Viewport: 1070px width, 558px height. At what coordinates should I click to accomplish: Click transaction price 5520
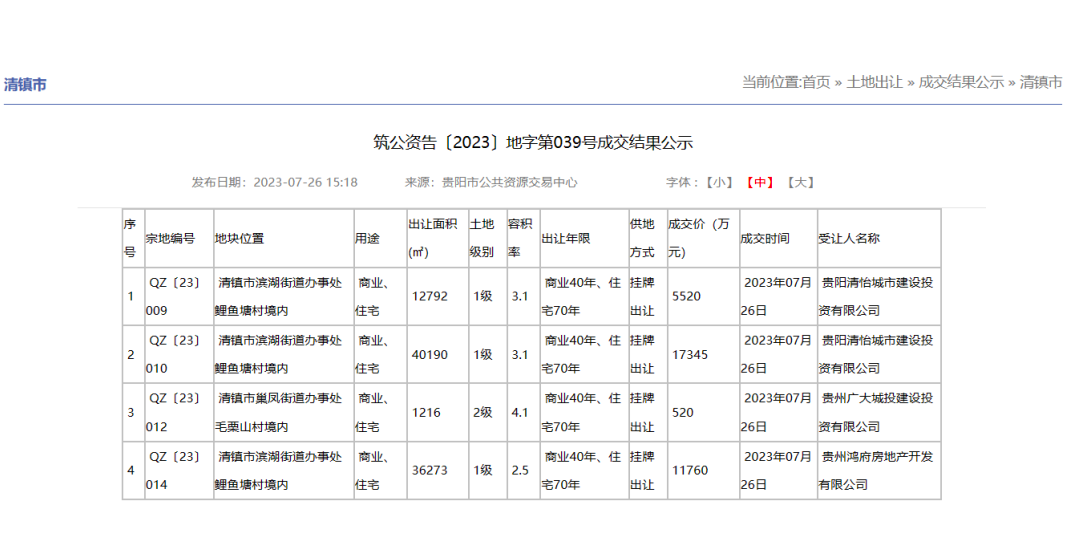click(686, 296)
